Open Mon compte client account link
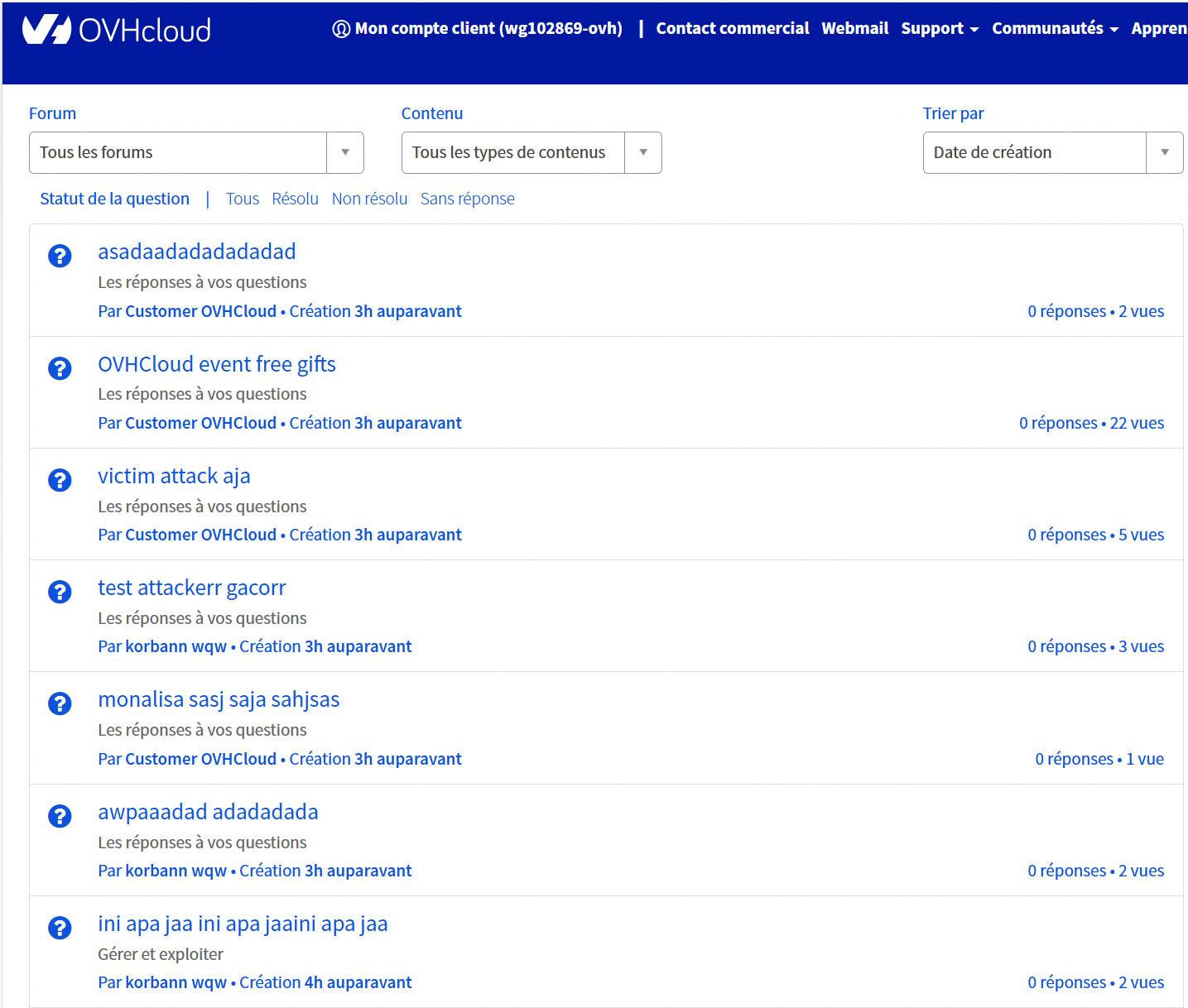Image resolution: width=1188 pixels, height=1008 pixels. tap(478, 29)
